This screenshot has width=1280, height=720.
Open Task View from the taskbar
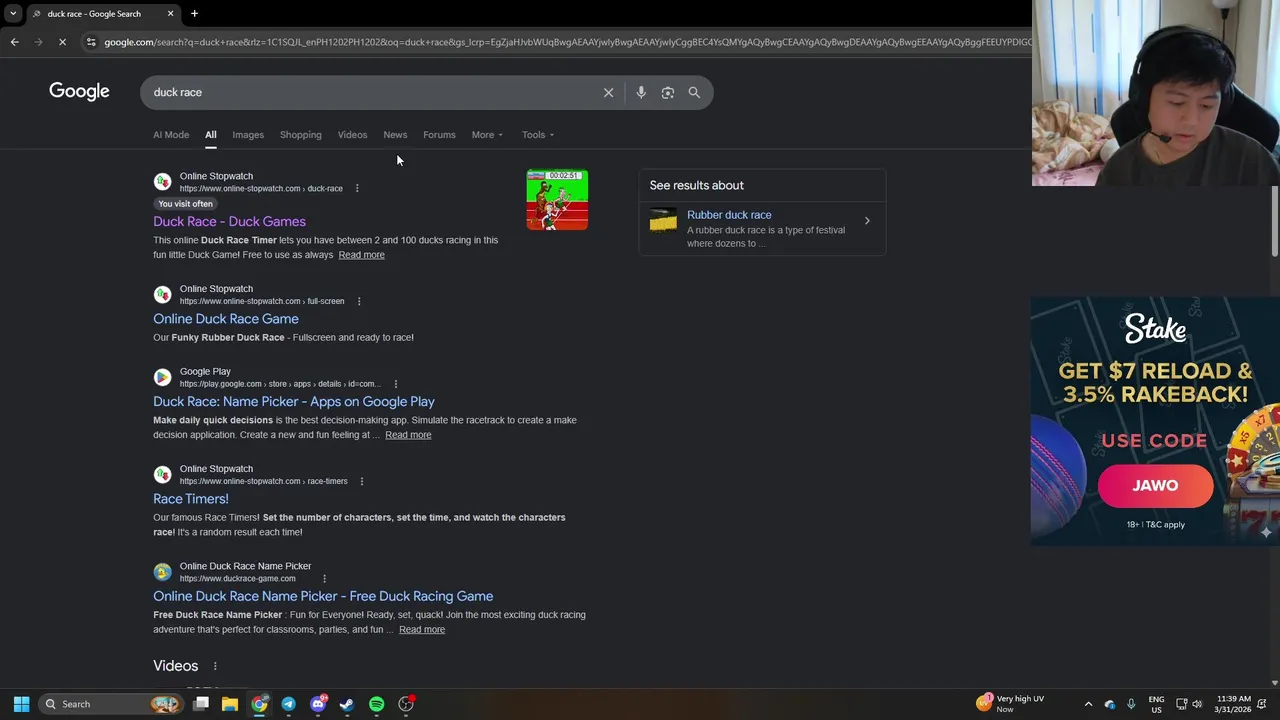[200, 704]
